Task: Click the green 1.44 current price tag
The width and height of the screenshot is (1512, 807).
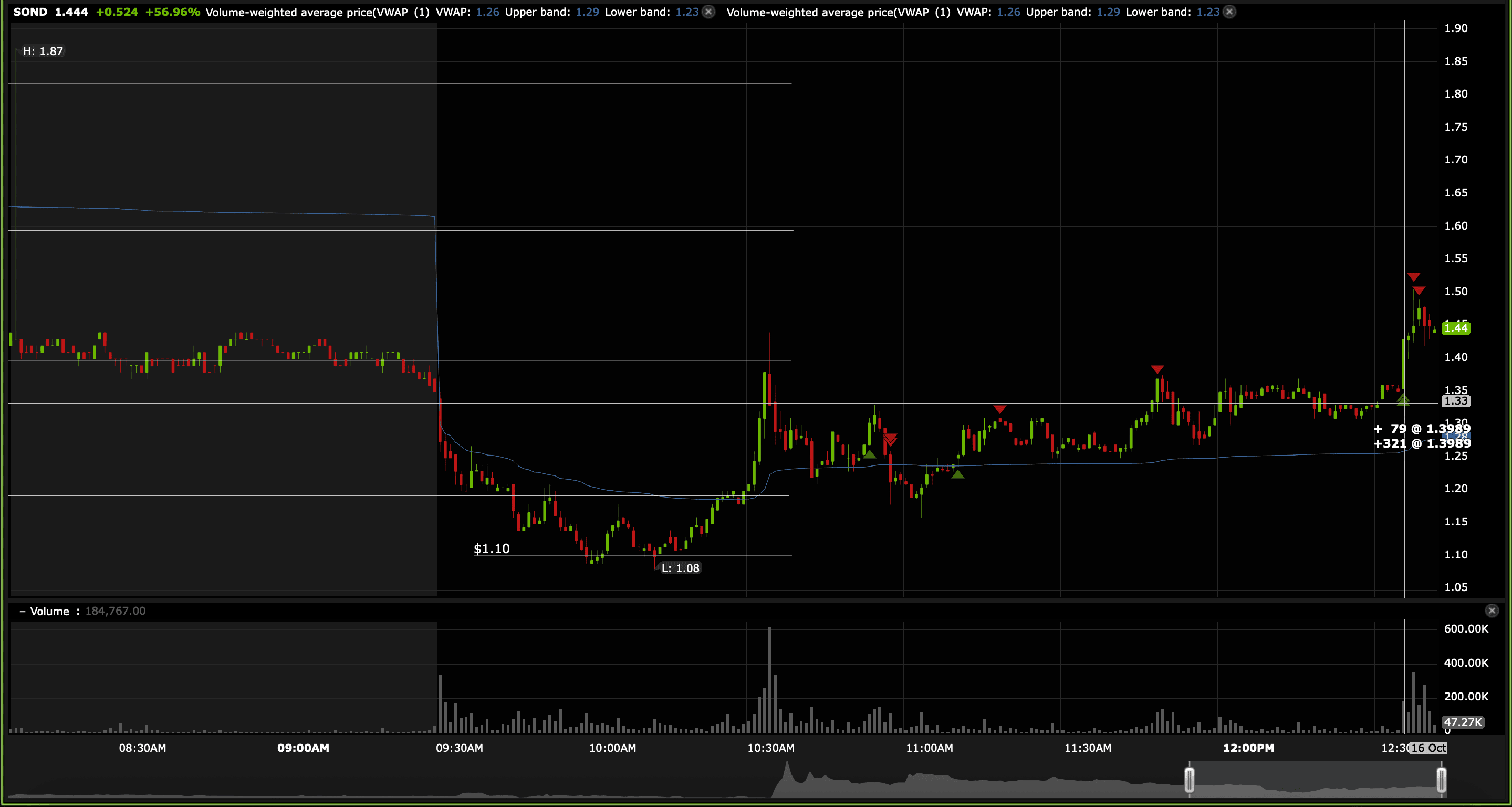Action: point(1456,328)
